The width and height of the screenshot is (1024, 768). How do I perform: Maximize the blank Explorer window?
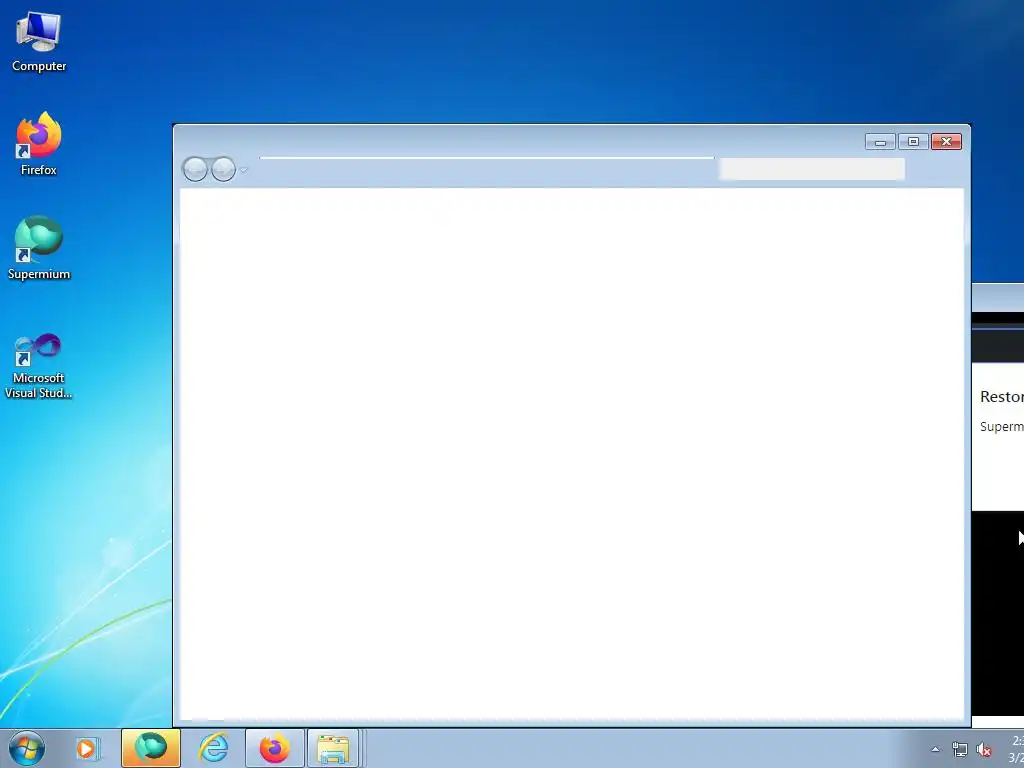[913, 142]
